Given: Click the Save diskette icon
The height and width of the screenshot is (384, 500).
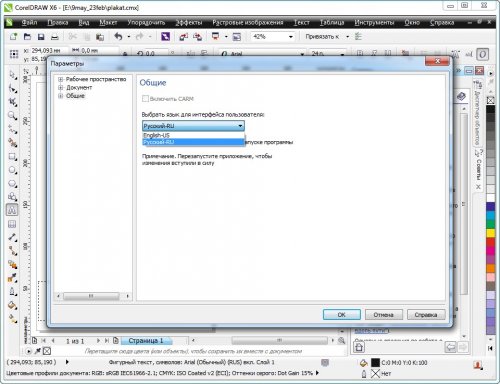Looking at the screenshot, I should 41,37.
